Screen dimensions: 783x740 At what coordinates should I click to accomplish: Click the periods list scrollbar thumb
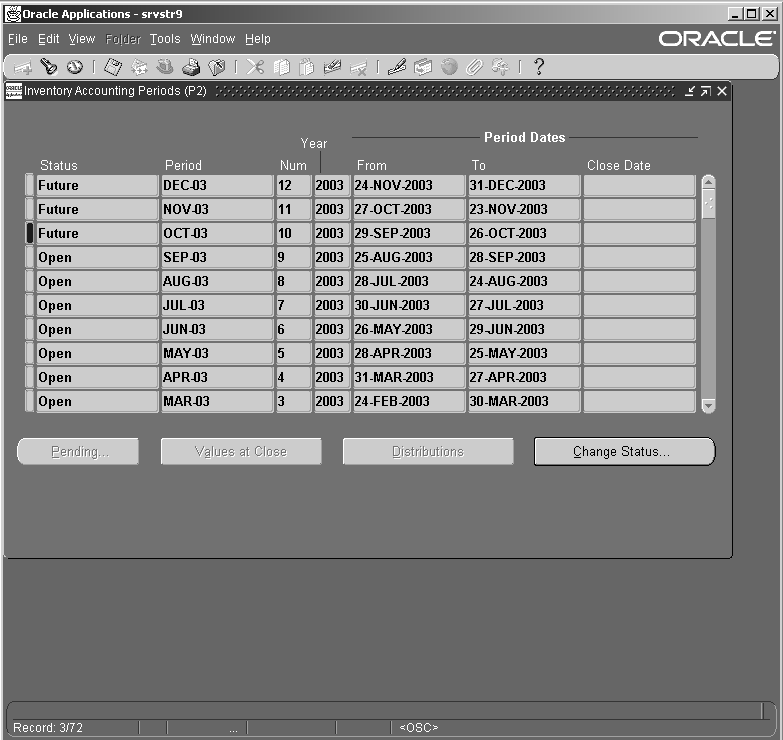pyautogui.click(x=708, y=204)
